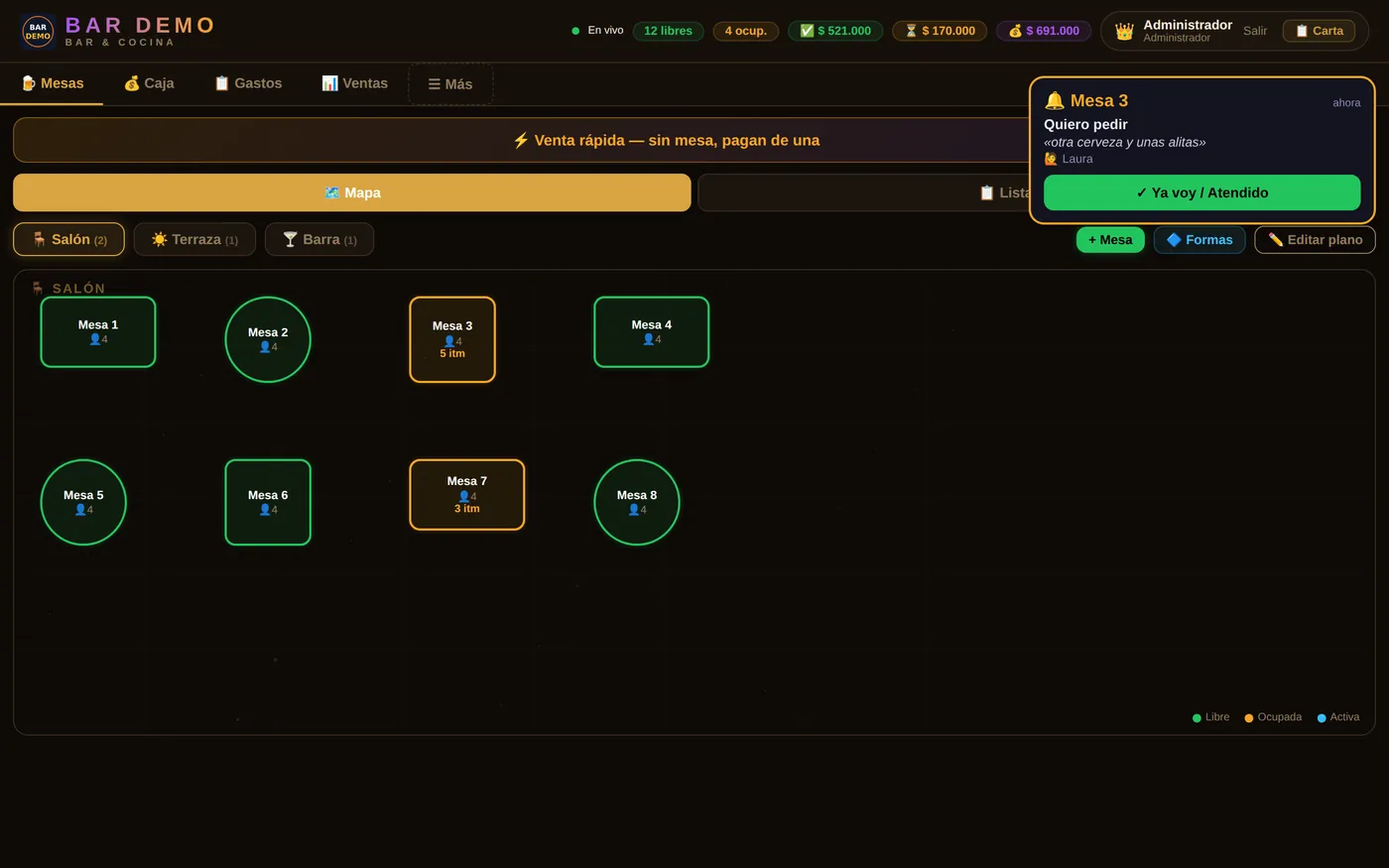Screen dimensions: 1389x868
Task: Click the green live status dot
Action: coord(575,31)
